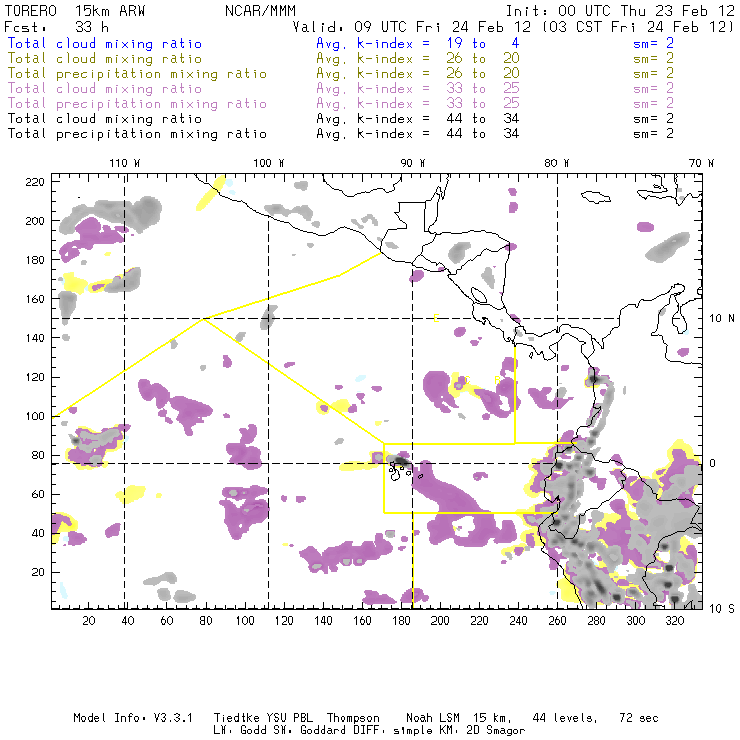
Task: Click the blue 'sm= 2' value
Action: click(x=653, y=44)
